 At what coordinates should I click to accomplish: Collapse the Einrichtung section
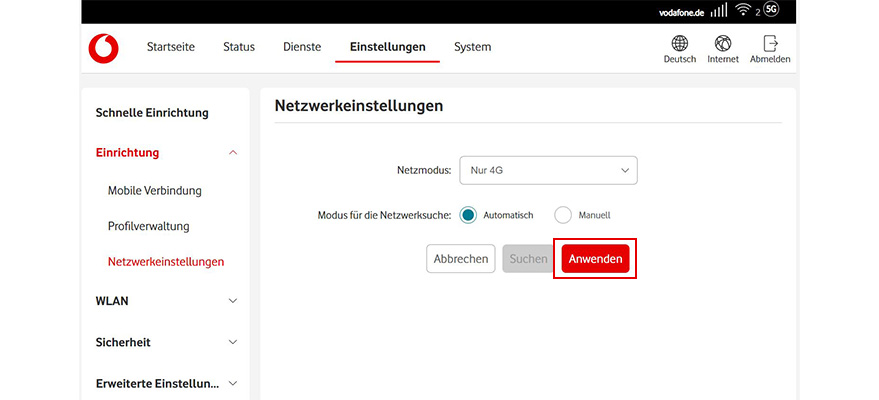pyautogui.click(x=233, y=153)
